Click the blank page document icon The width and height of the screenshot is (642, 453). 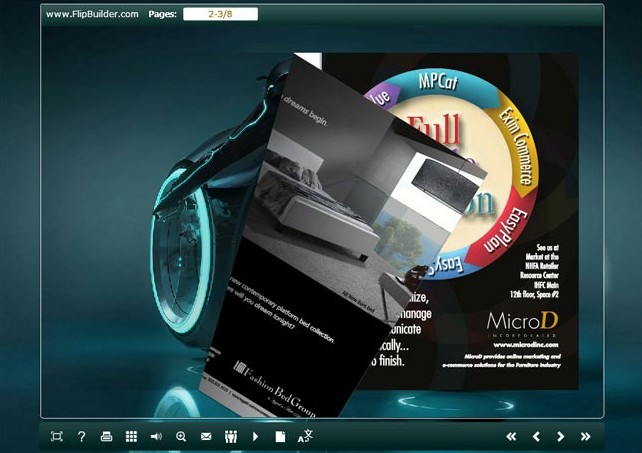tap(281, 436)
